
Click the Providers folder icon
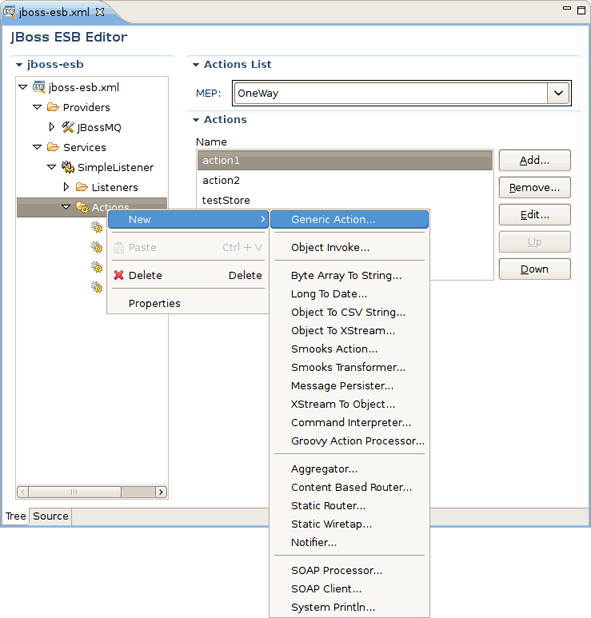click(53, 107)
